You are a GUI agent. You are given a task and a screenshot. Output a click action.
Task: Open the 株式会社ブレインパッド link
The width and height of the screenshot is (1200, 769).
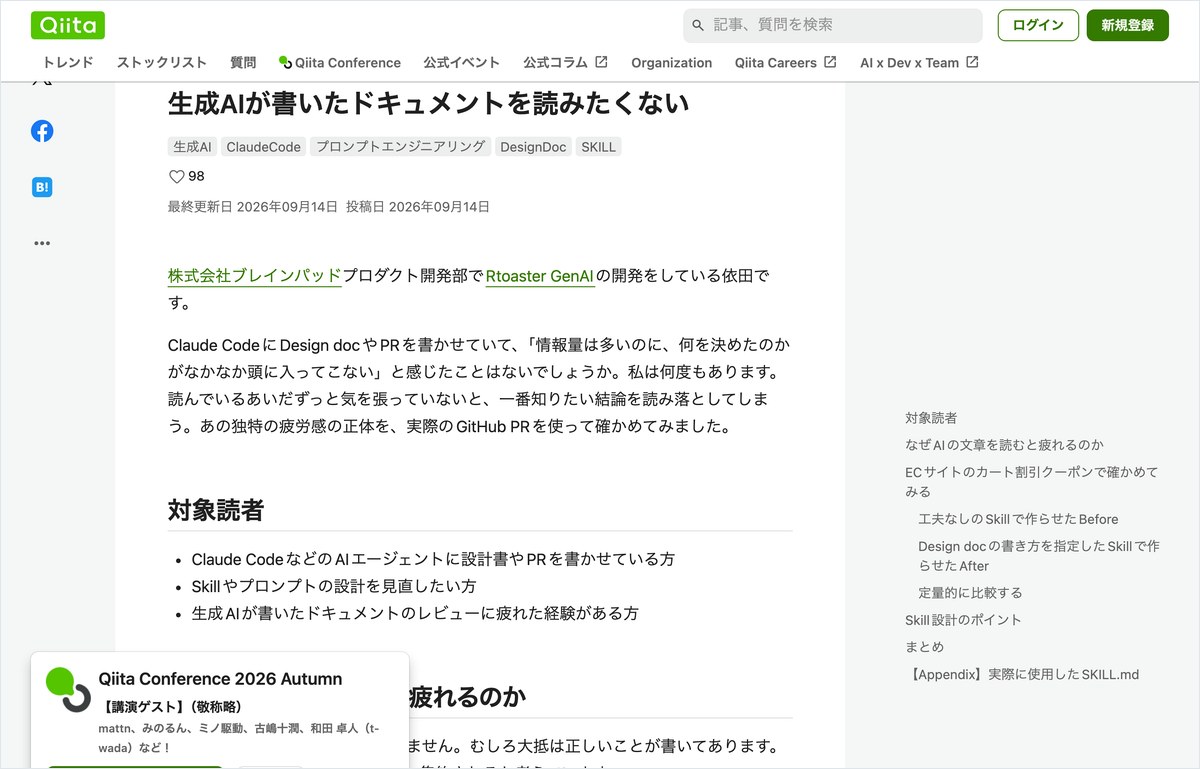pos(255,276)
